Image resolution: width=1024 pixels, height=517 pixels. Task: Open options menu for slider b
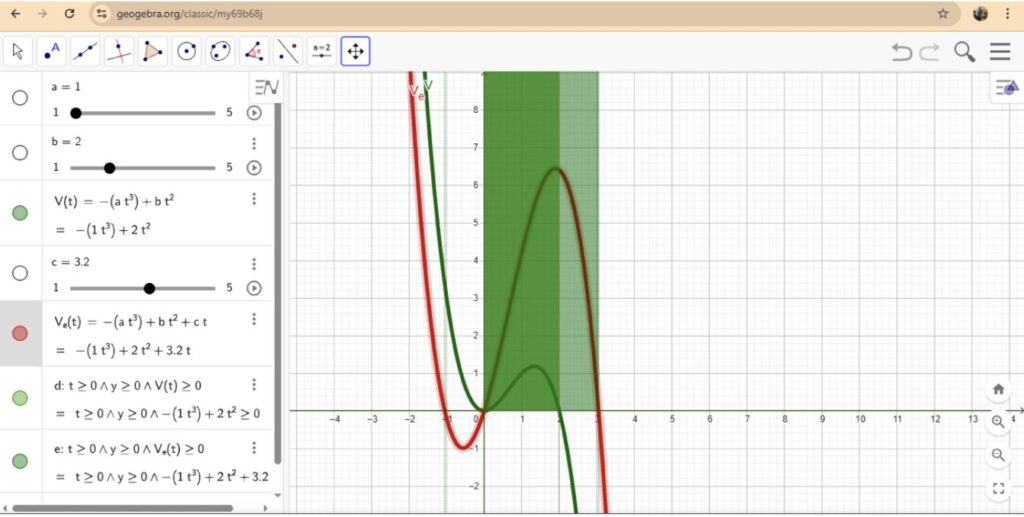pyautogui.click(x=254, y=143)
